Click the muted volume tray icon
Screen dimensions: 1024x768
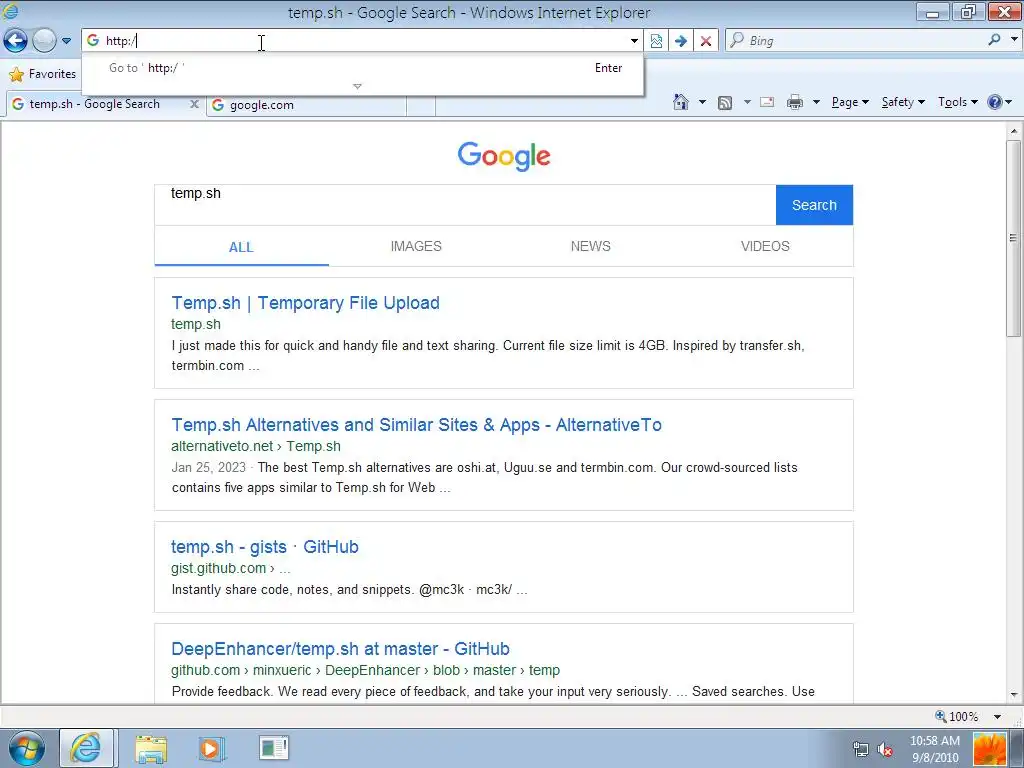(886, 749)
